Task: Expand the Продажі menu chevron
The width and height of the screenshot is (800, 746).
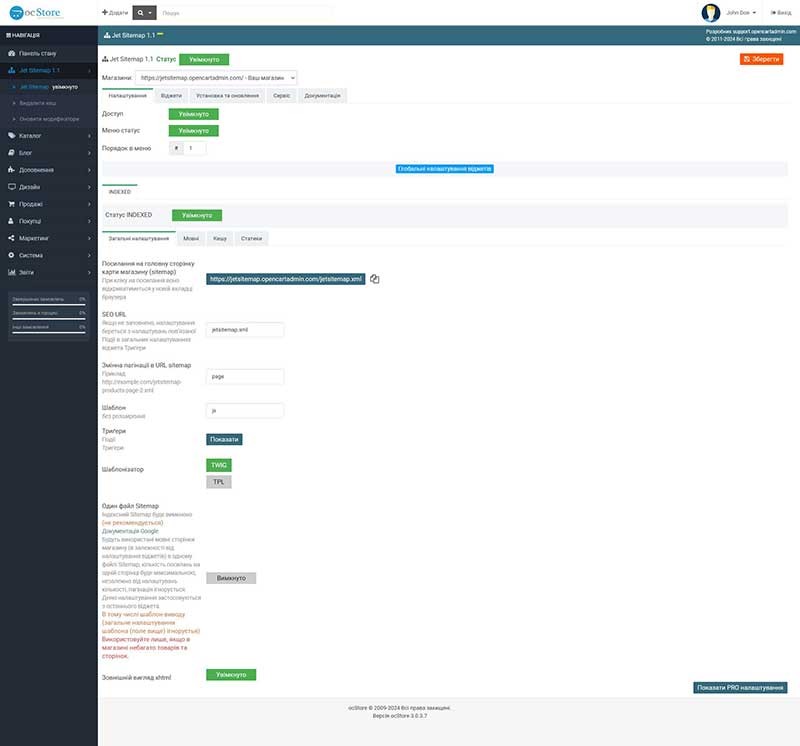Action: coord(89,204)
